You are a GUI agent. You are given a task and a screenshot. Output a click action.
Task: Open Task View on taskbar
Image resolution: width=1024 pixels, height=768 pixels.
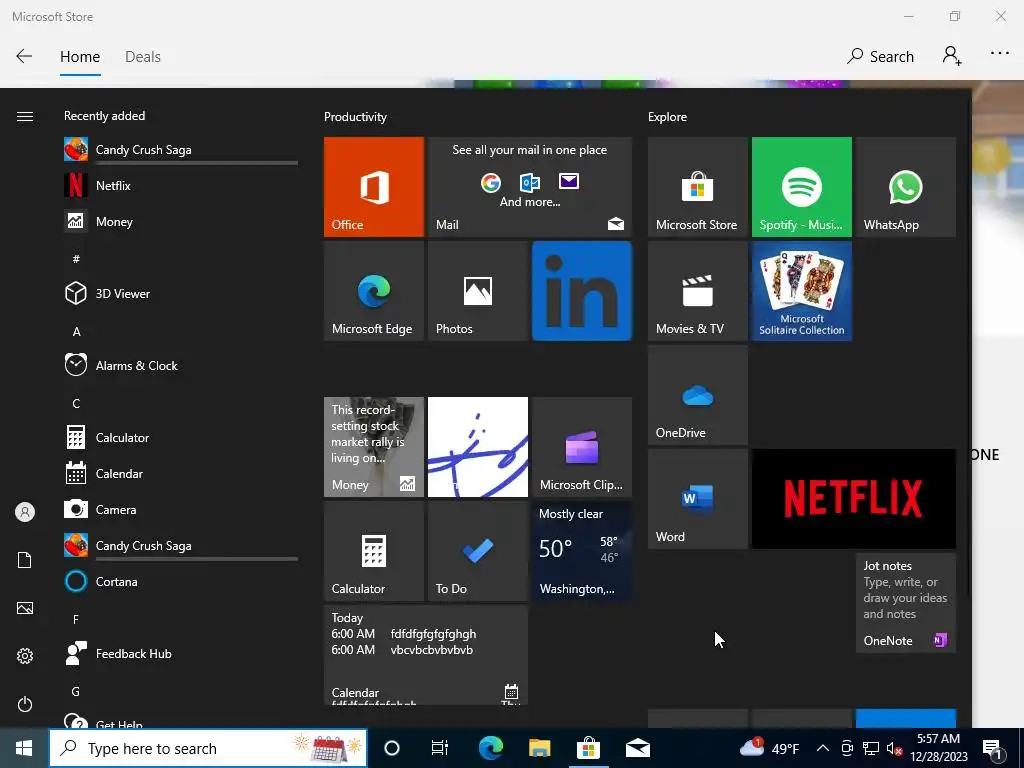pyautogui.click(x=440, y=748)
